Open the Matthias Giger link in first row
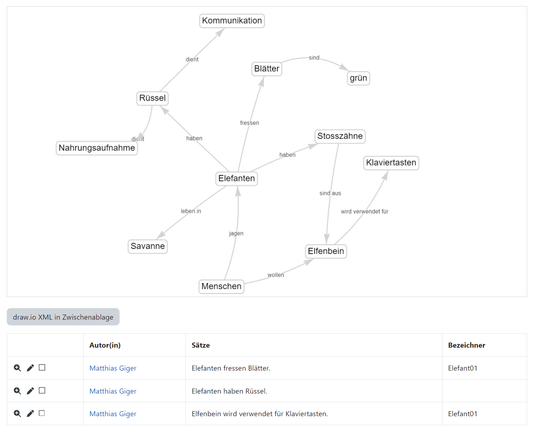Image resolution: width=535 pixels, height=431 pixels. click(x=113, y=368)
